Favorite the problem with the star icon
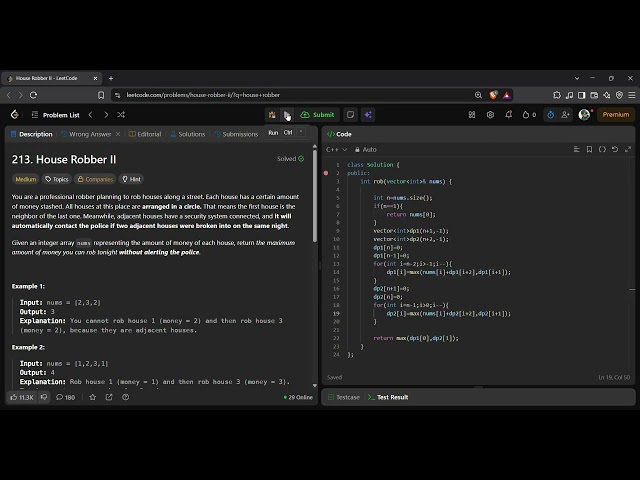640x480 pixels. tap(93, 397)
